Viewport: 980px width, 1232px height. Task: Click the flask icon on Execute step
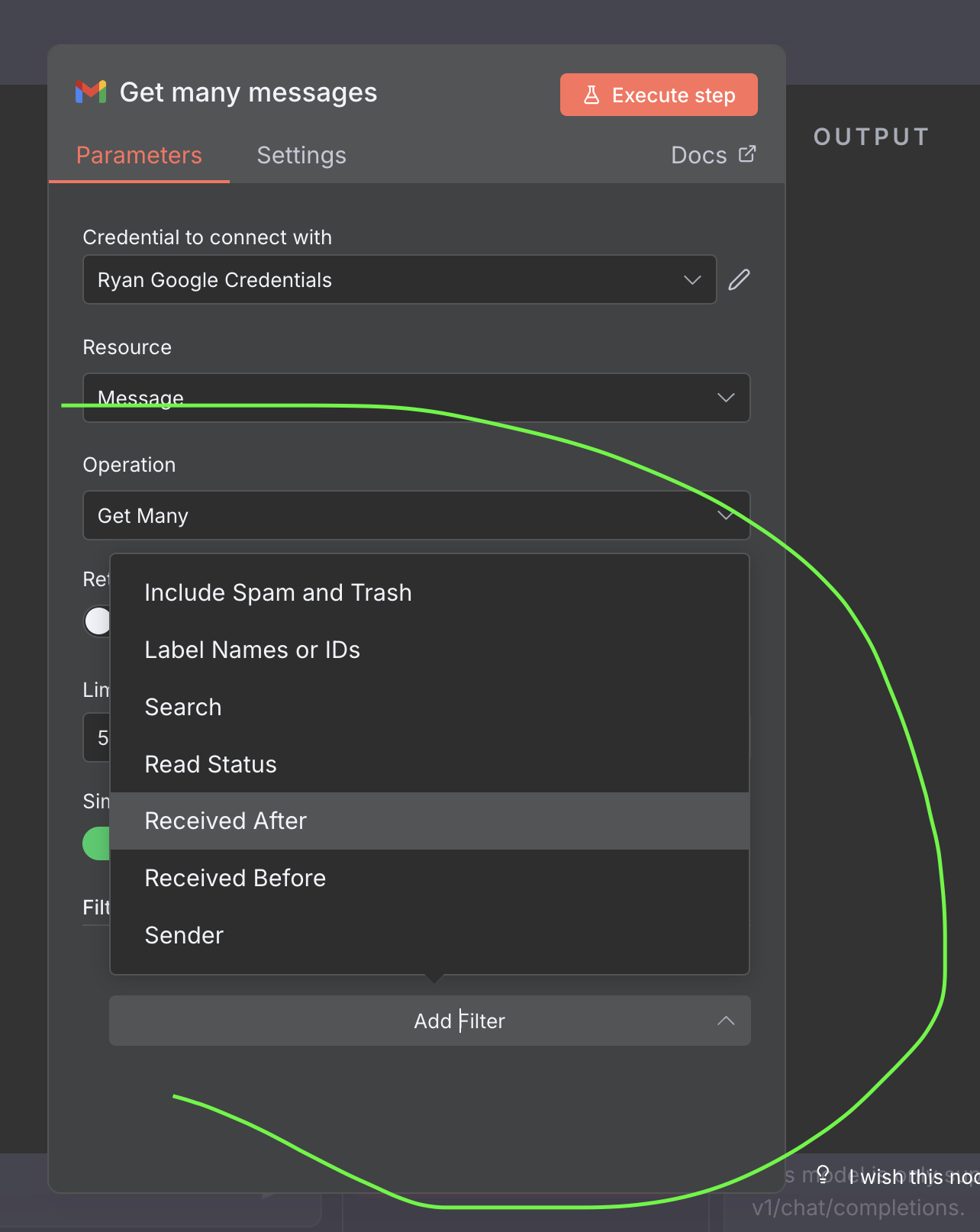coord(592,95)
